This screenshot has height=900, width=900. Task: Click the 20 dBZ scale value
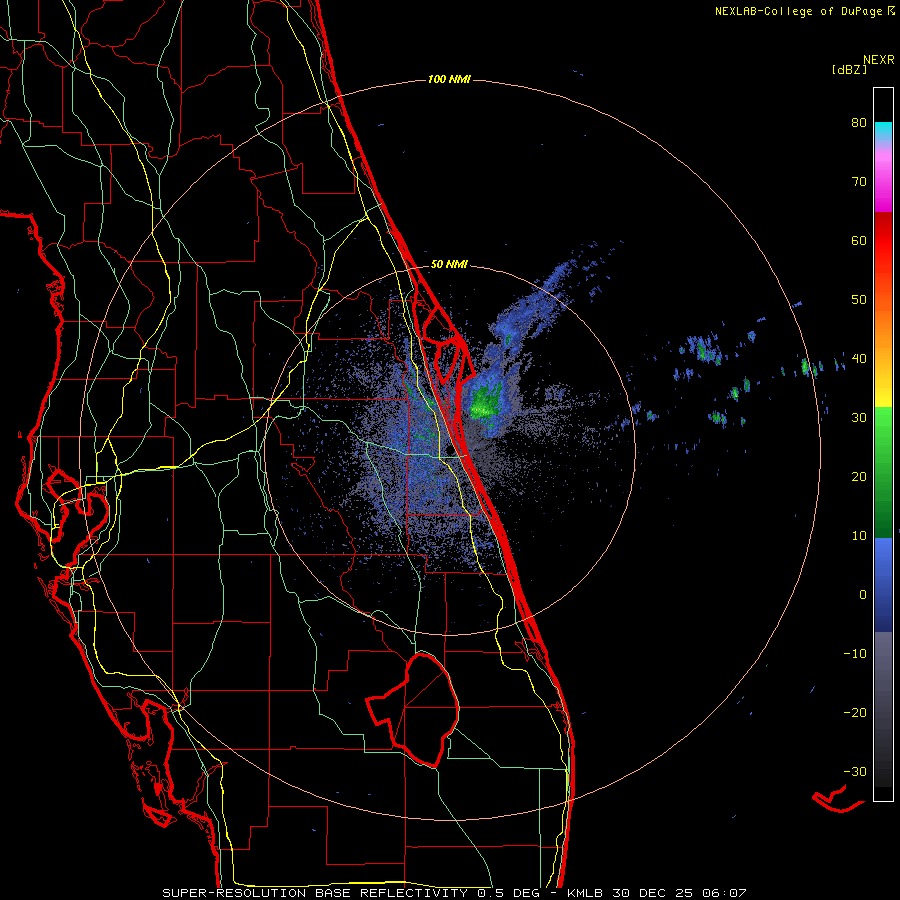point(859,476)
